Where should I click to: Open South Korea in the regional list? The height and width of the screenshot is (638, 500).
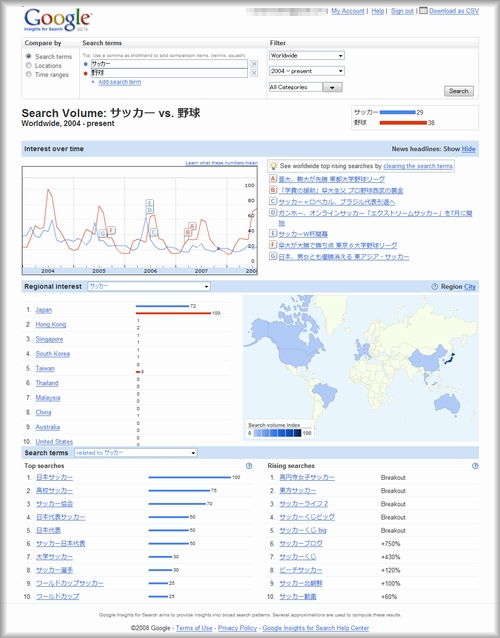52,354
